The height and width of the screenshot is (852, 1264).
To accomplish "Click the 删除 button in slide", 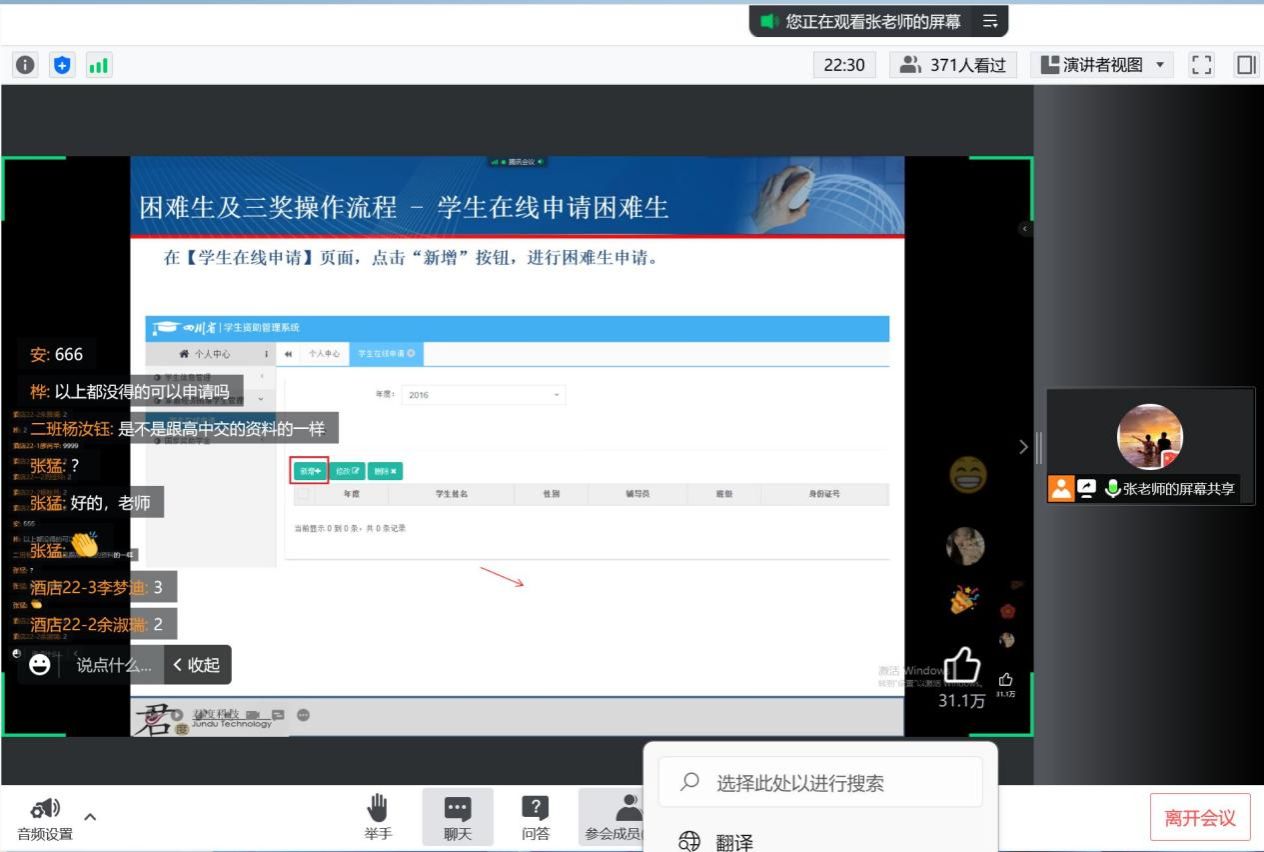I will pos(385,471).
